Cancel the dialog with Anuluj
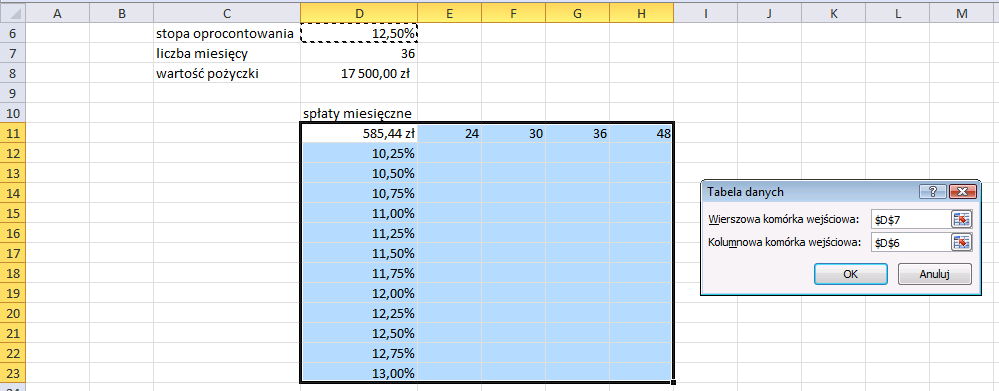The height and width of the screenshot is (391, 999). click(935, 274)
